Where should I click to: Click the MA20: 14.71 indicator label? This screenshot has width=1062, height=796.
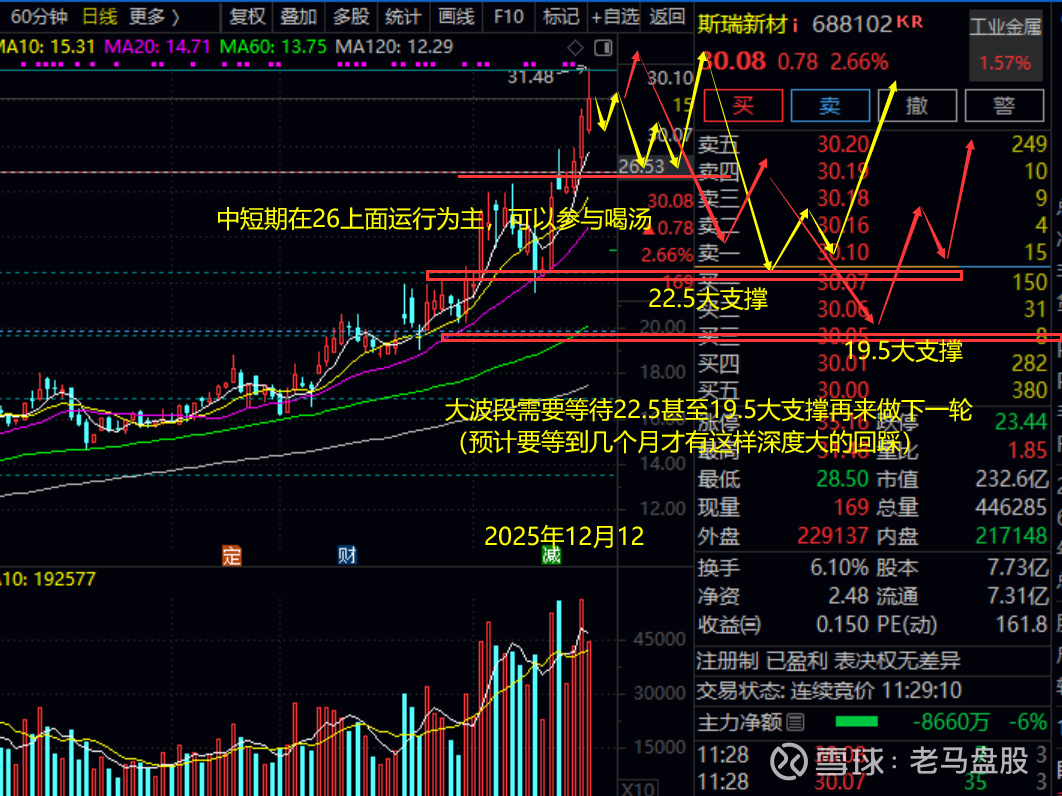[x=157, y=47]
